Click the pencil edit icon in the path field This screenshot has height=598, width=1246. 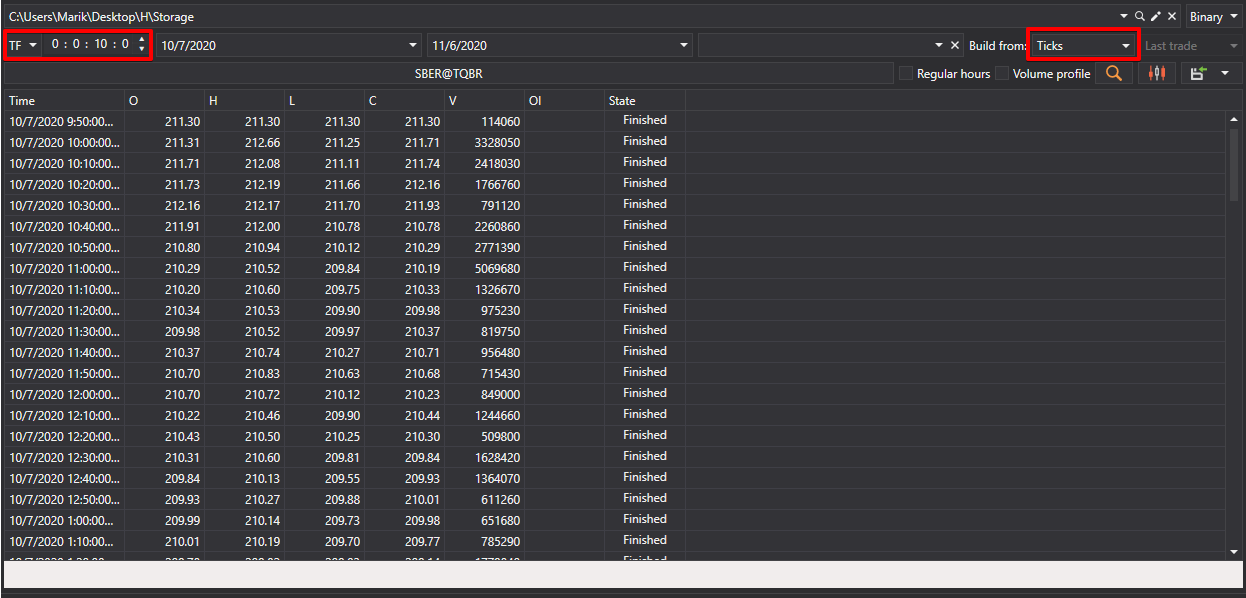[1156, 16]
